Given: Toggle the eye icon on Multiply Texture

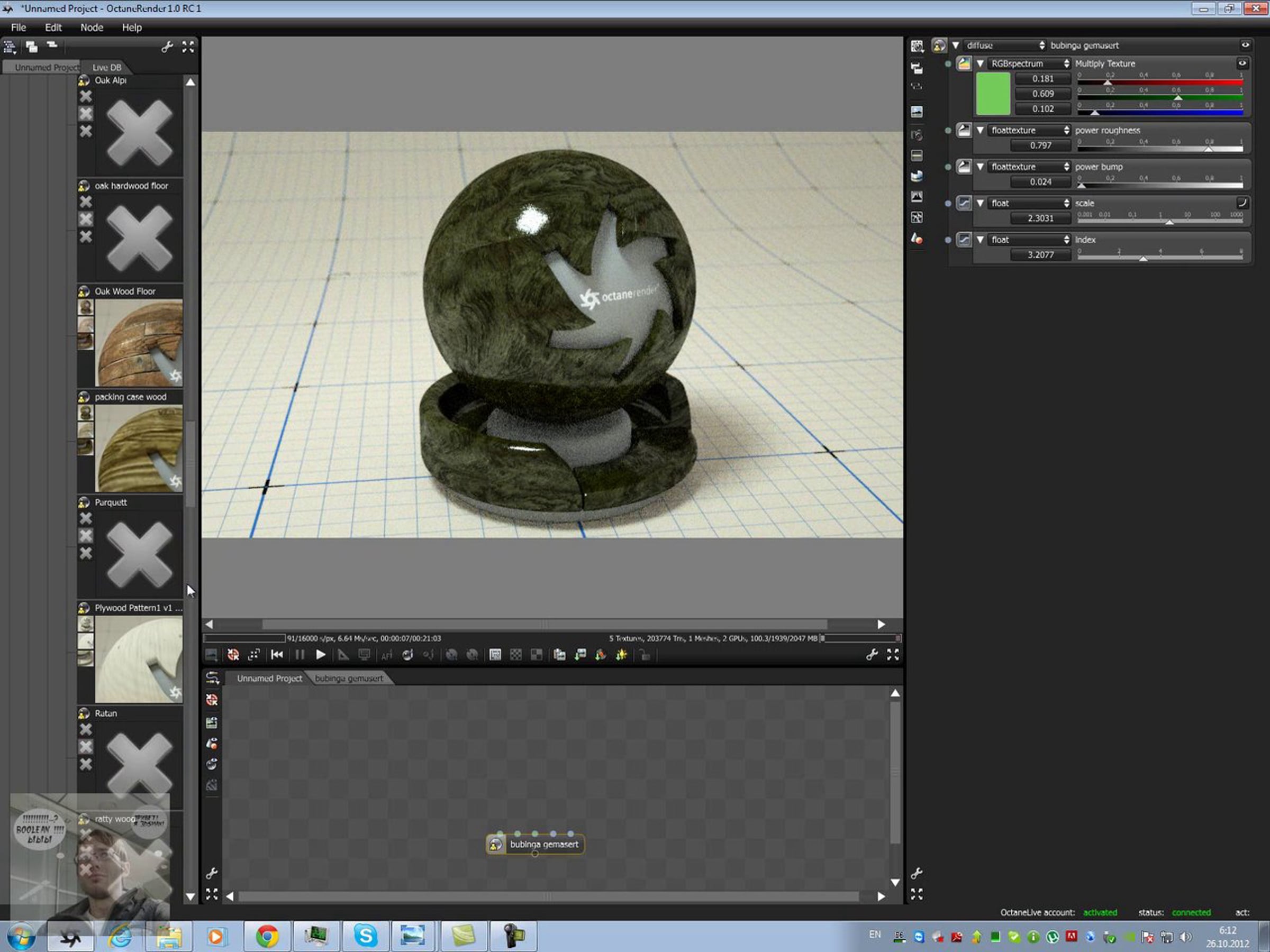Looking at the screenshot, I should point(1242,63).
